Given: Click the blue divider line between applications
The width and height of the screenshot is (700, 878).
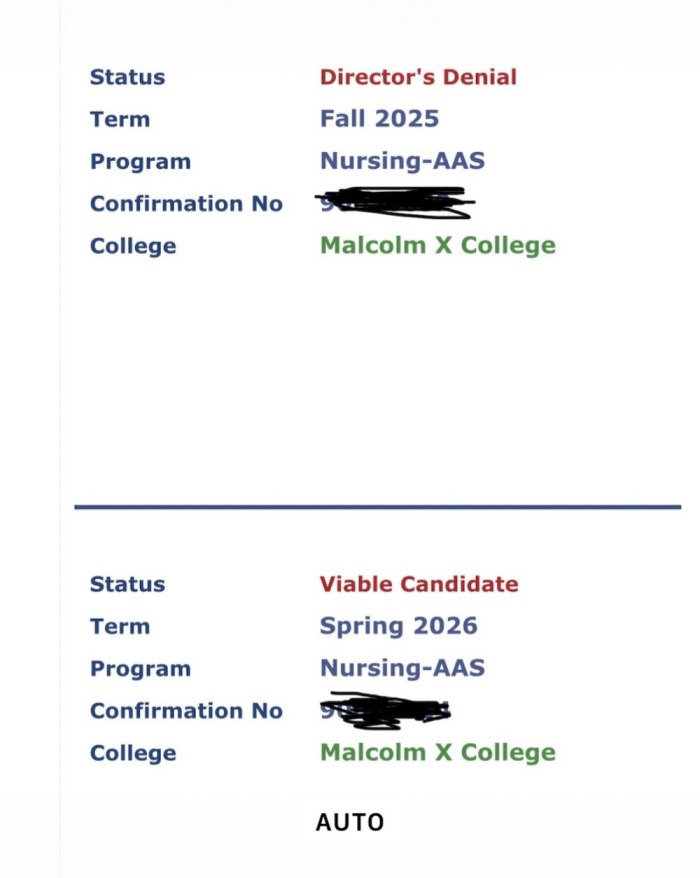Looking at the screenshot, I should tap(377, 507).
